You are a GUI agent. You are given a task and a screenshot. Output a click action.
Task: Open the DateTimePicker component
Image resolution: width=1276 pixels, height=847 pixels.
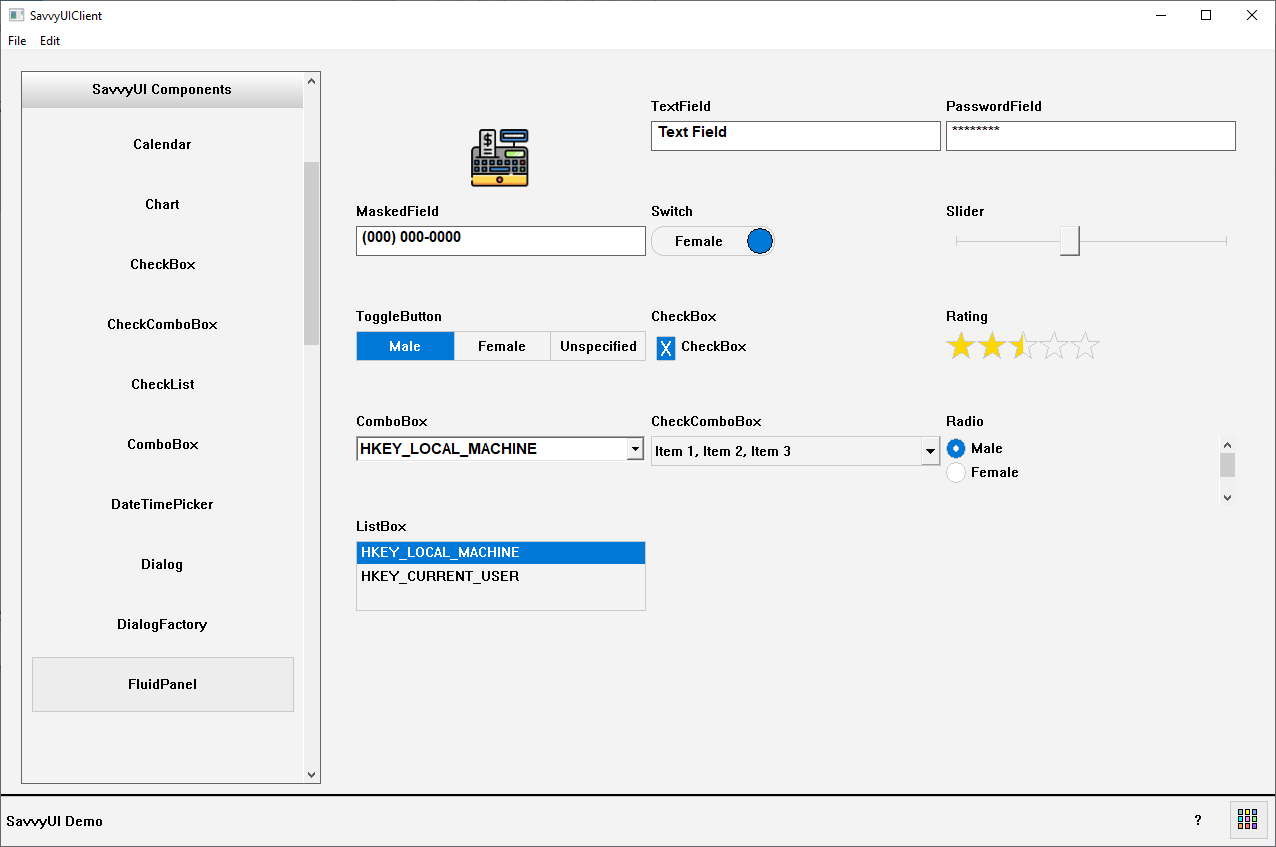click(x=162, y=504)
